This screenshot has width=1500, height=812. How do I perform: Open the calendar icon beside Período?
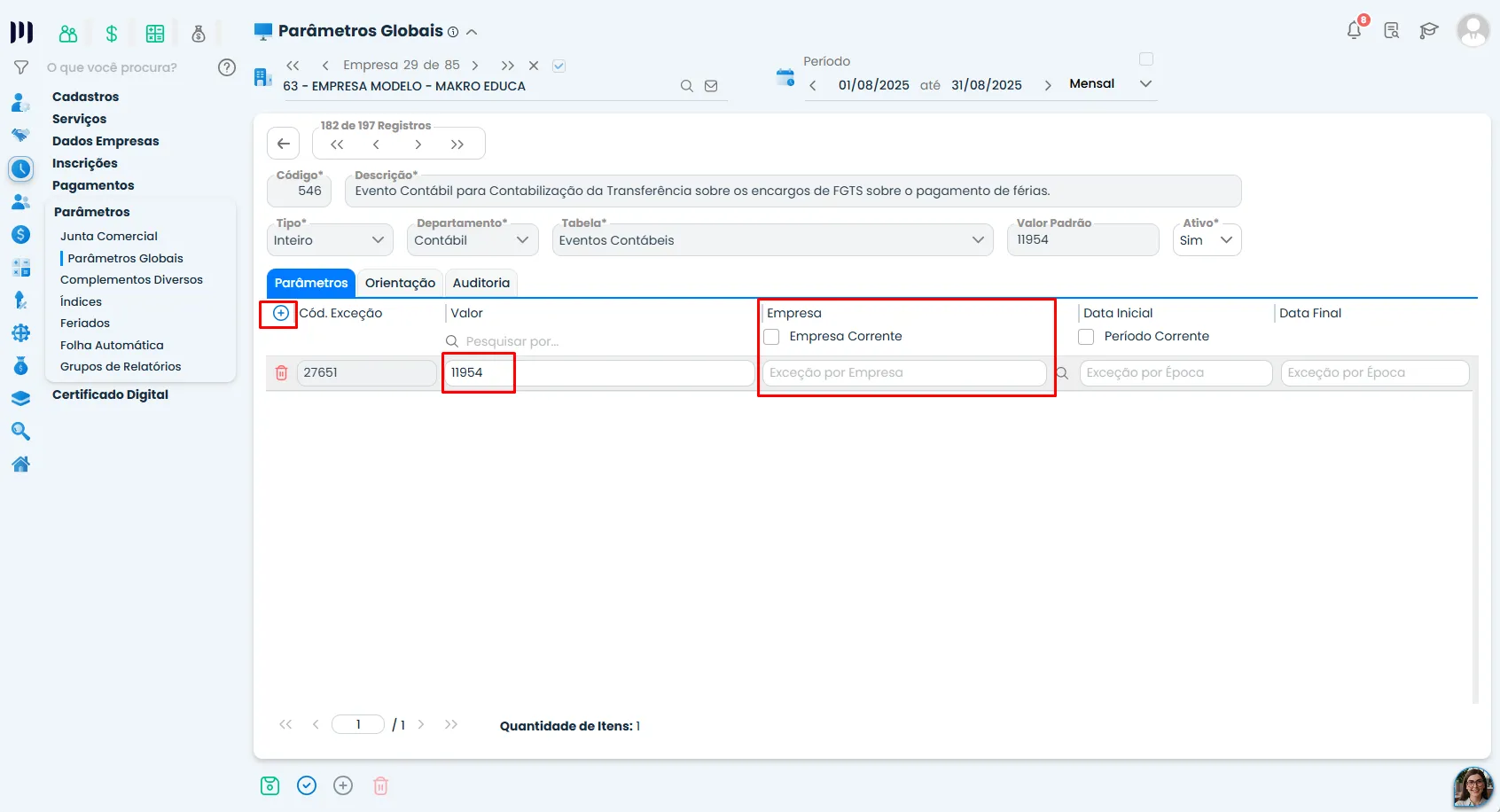[785, 77]
